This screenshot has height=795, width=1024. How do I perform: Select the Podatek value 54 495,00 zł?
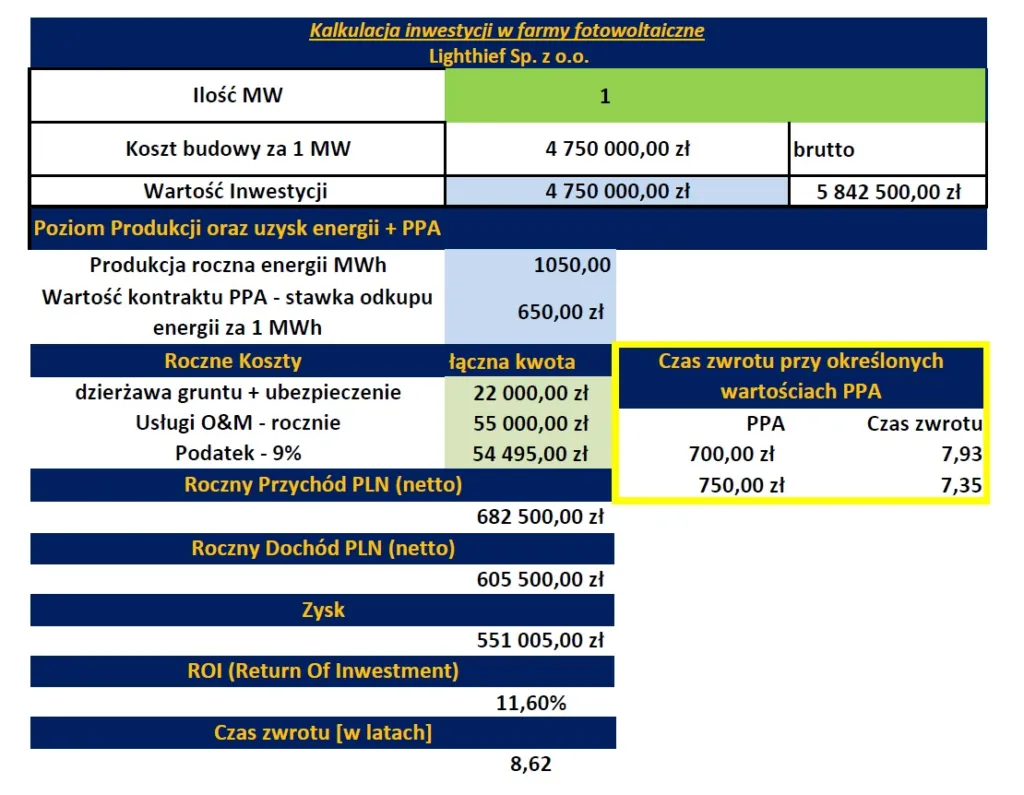529,453
